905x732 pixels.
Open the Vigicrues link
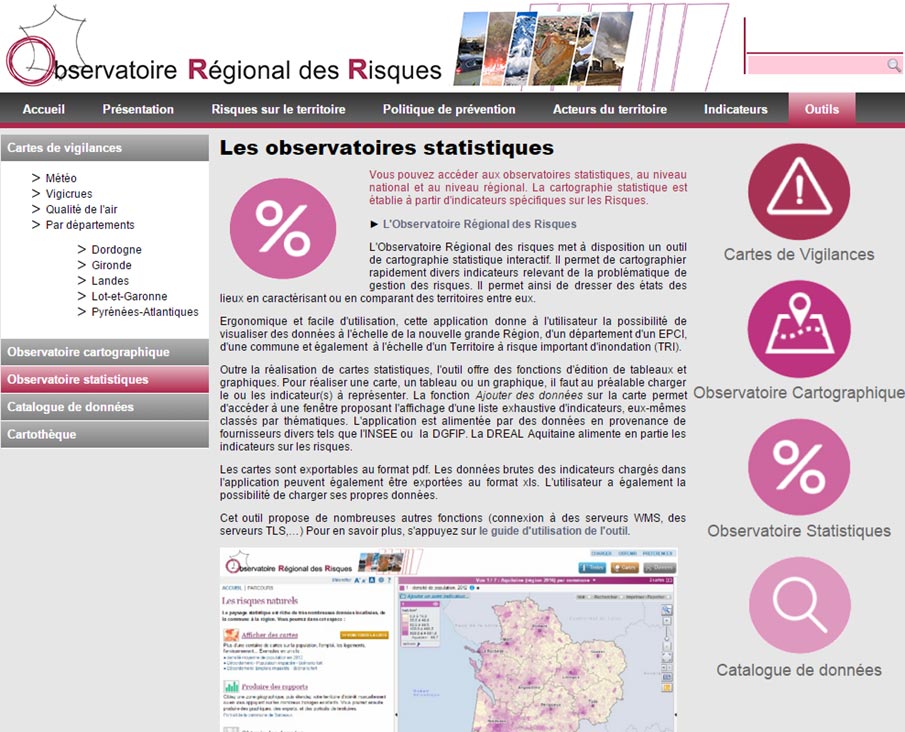pos(69,193)
